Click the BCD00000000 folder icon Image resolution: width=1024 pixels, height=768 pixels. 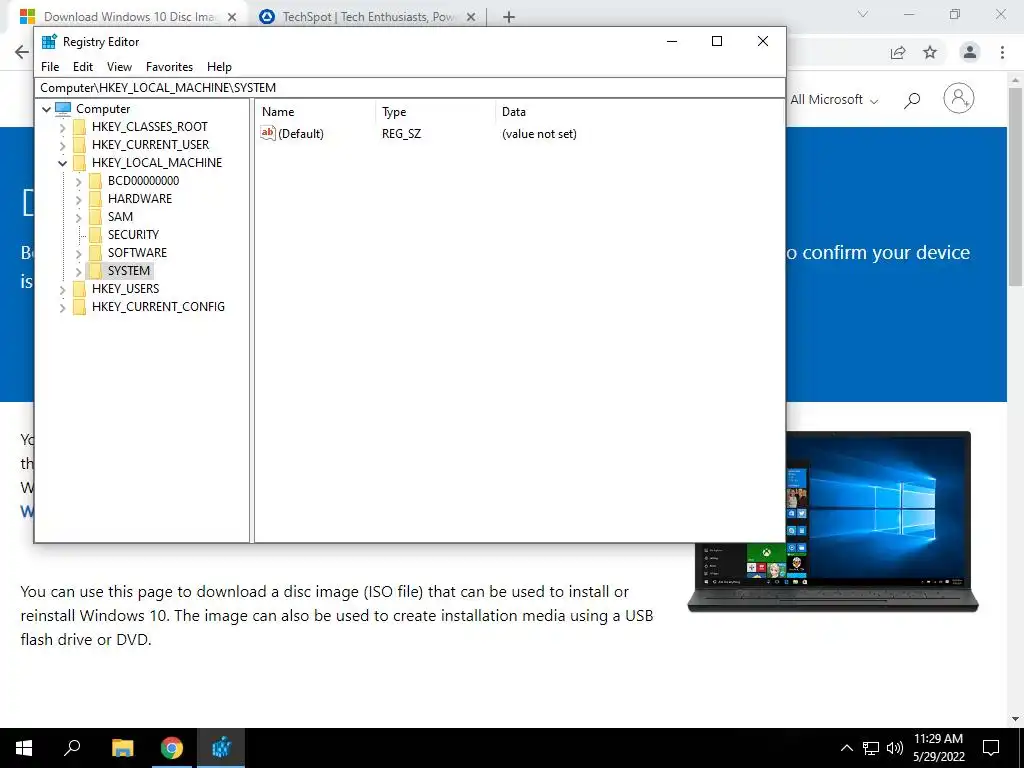95,180
